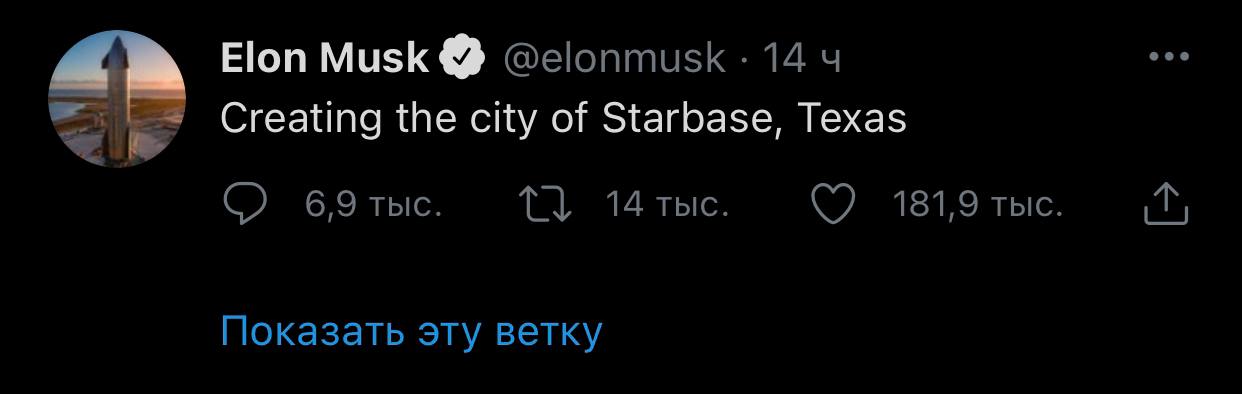Open the tweet text about Starbase
The image size is (1242, 394).
[563, 120]
